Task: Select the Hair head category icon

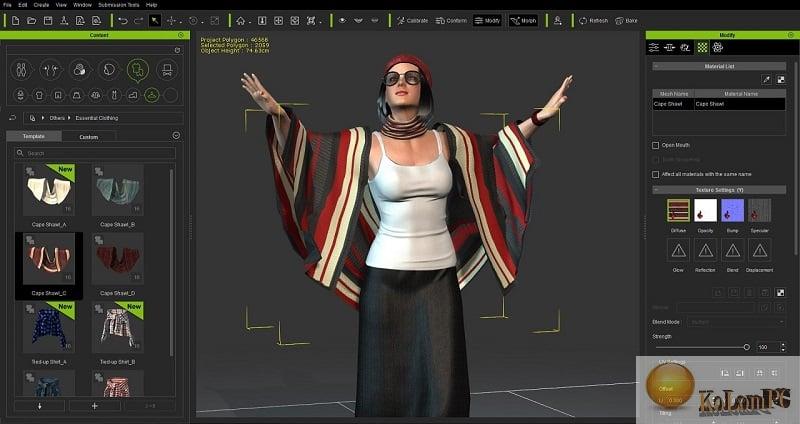Action: [109, 70]
